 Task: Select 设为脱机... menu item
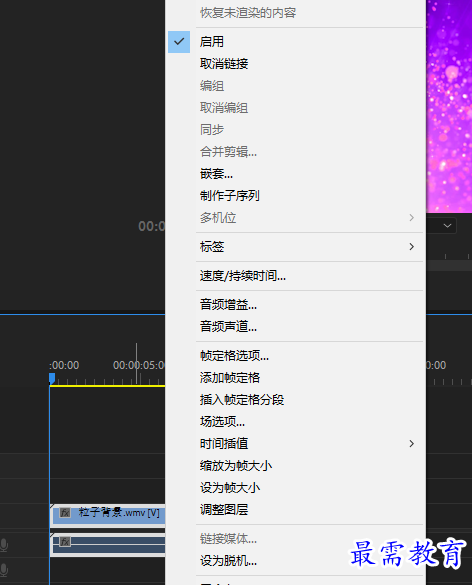[295, 560]
